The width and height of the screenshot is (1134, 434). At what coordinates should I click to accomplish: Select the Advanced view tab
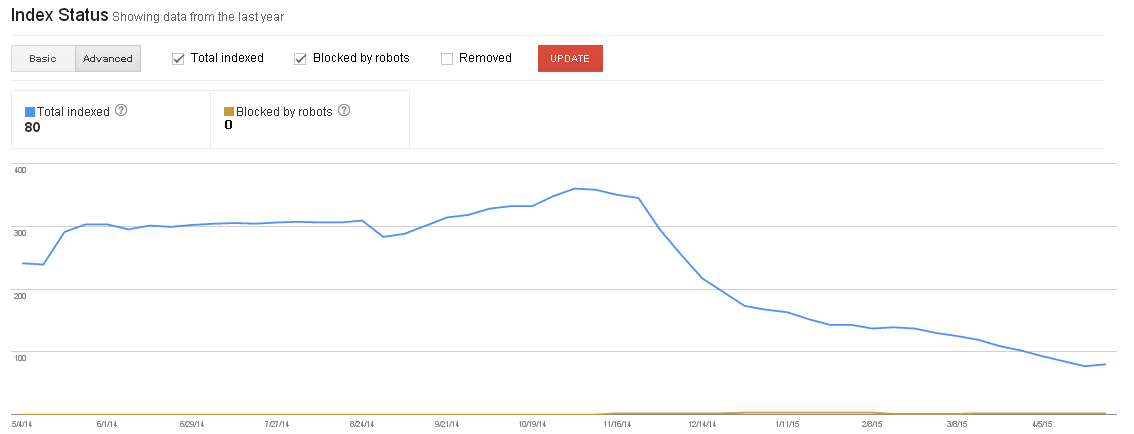click(108, 58)
